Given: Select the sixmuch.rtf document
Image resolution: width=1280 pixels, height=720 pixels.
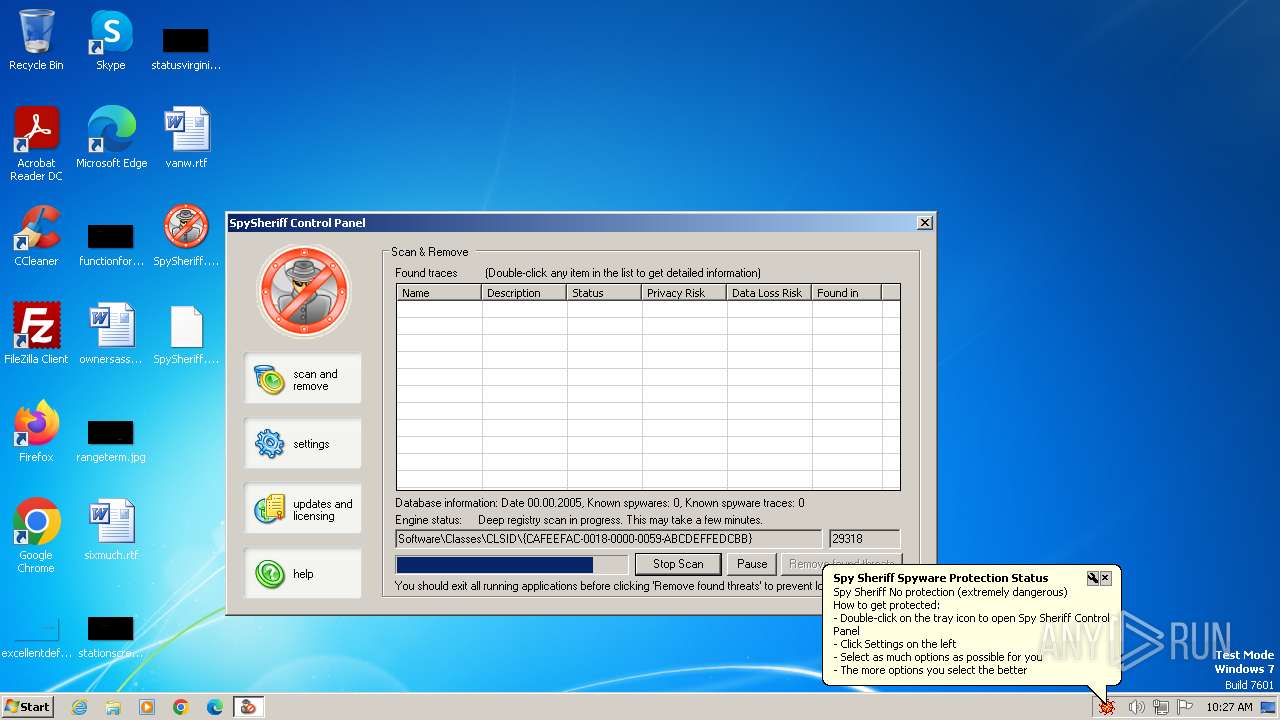Looking at the screenshot, I should click(111, 530).
